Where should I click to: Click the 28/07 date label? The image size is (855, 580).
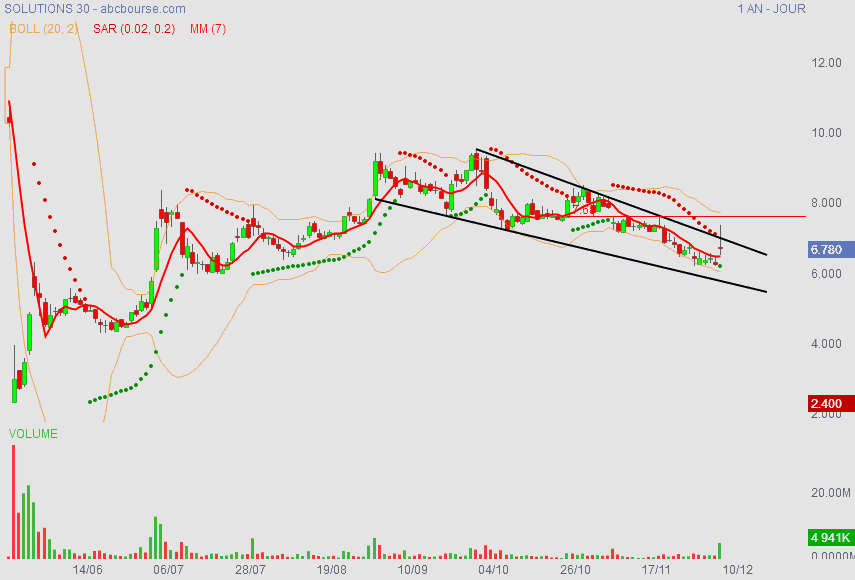pyautogui.click(x=250, y=570)
